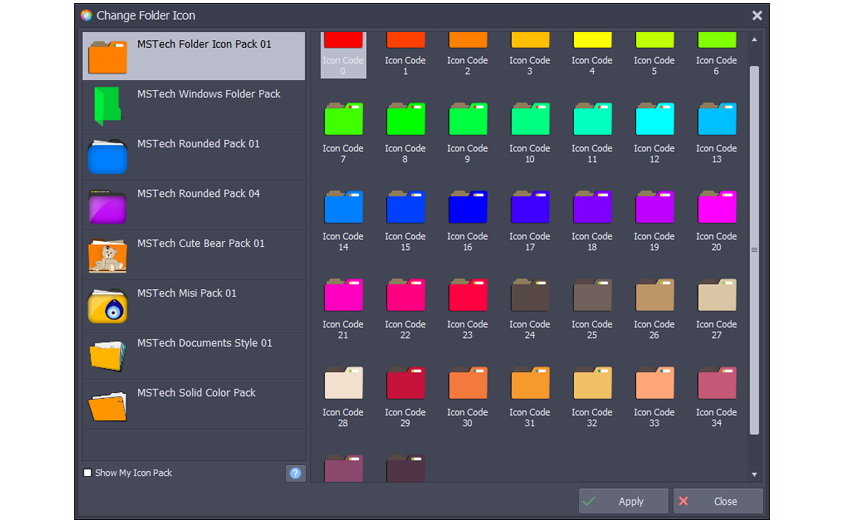Close the Change Folder Icon dialog

point(757,15)
